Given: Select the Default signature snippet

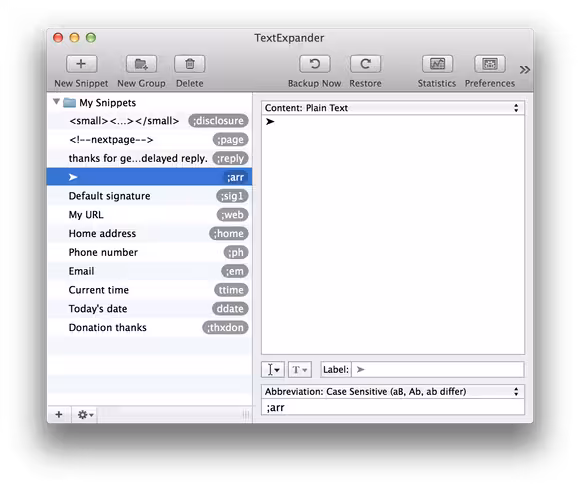Looking at the screenshot, I should coord(149,196).
